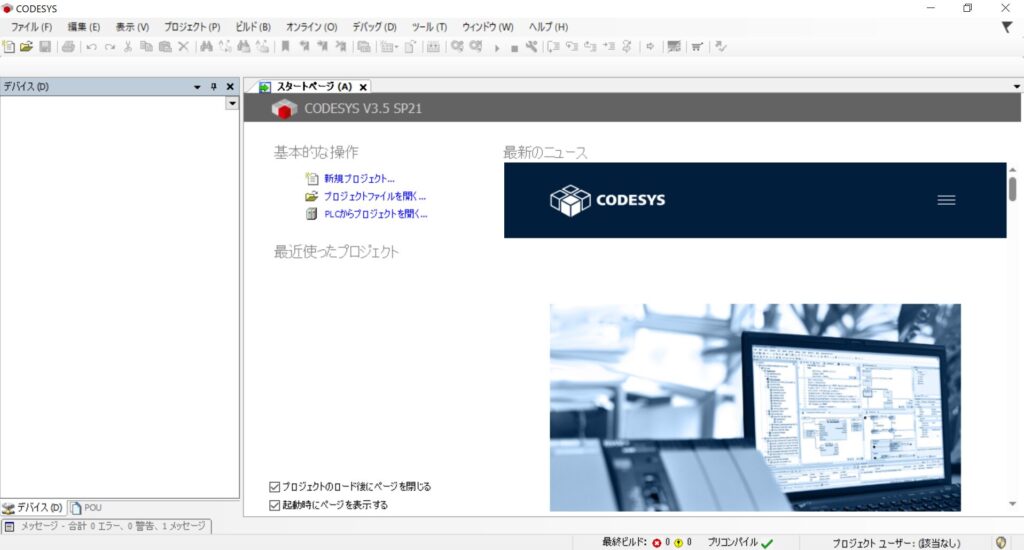The width and height of the screenshot is (1024, 550).
Task: Open the プロジェクト (P) menu
Action: [192, 27]
